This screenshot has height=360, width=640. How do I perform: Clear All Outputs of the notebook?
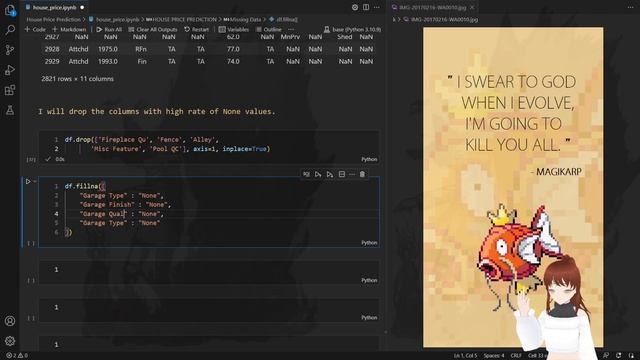153,29
